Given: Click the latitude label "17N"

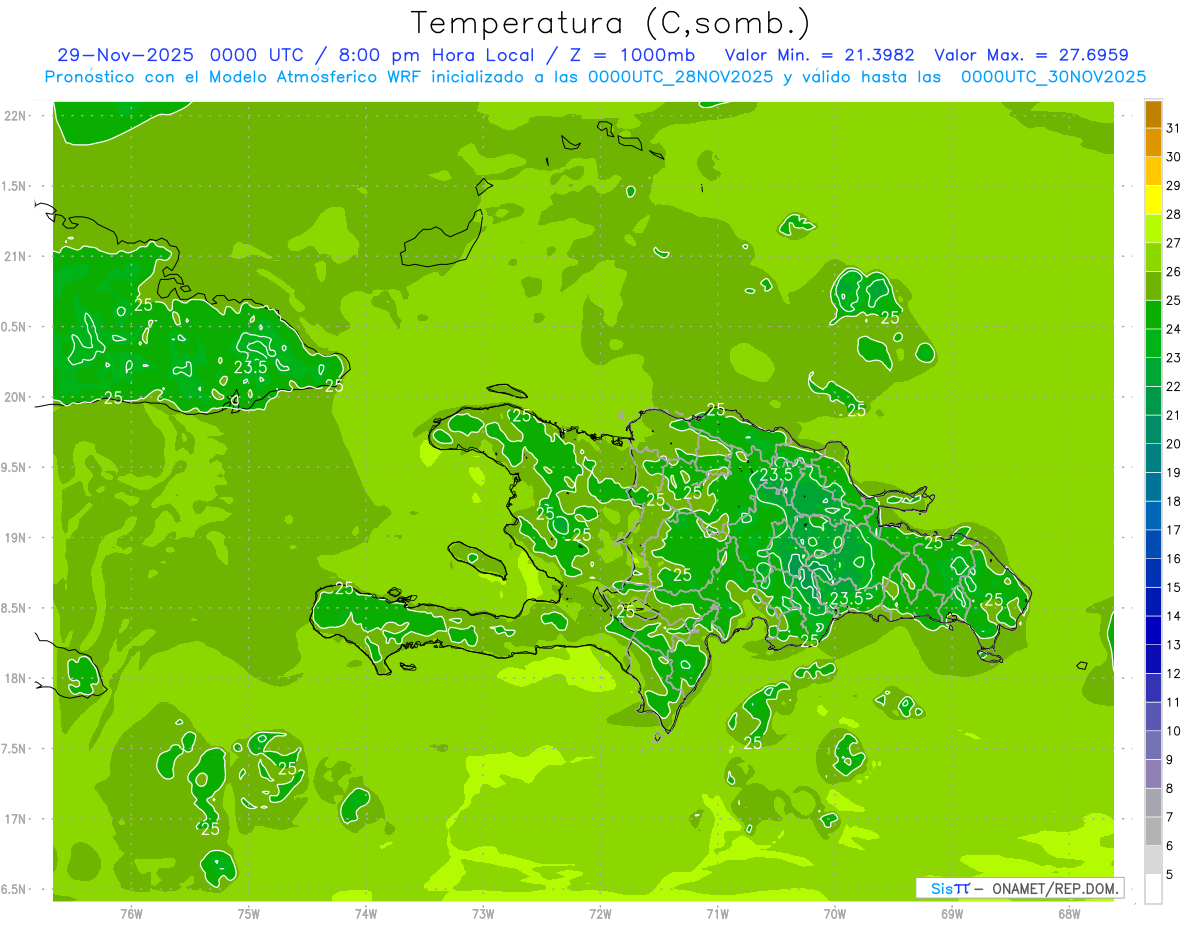Looking at the screenshot, I should pyautogui.click(x=16, y=820).
